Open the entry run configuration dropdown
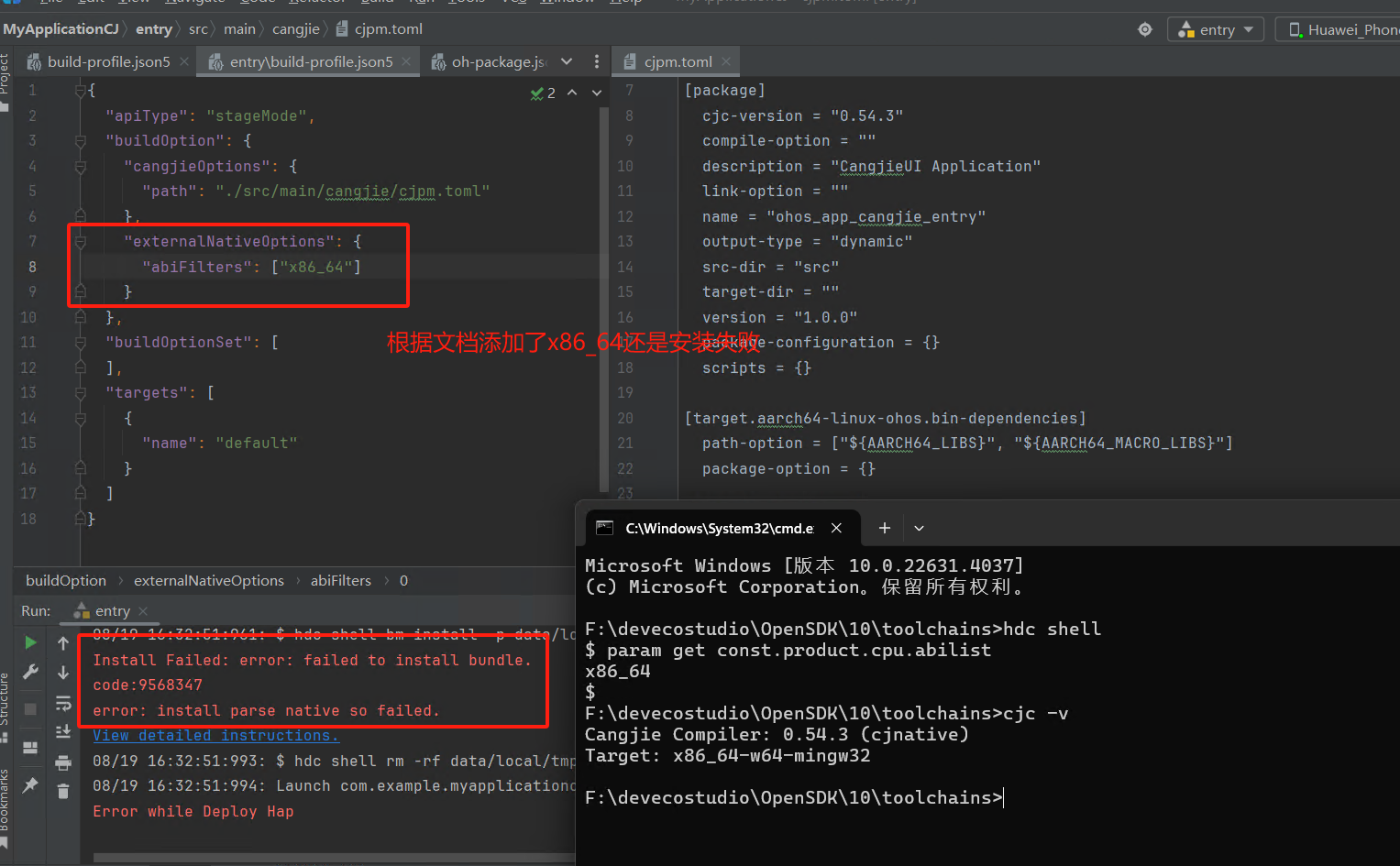Viewport: 1400px width, 866px height. pyautogui.click(x=1216, y=29)
